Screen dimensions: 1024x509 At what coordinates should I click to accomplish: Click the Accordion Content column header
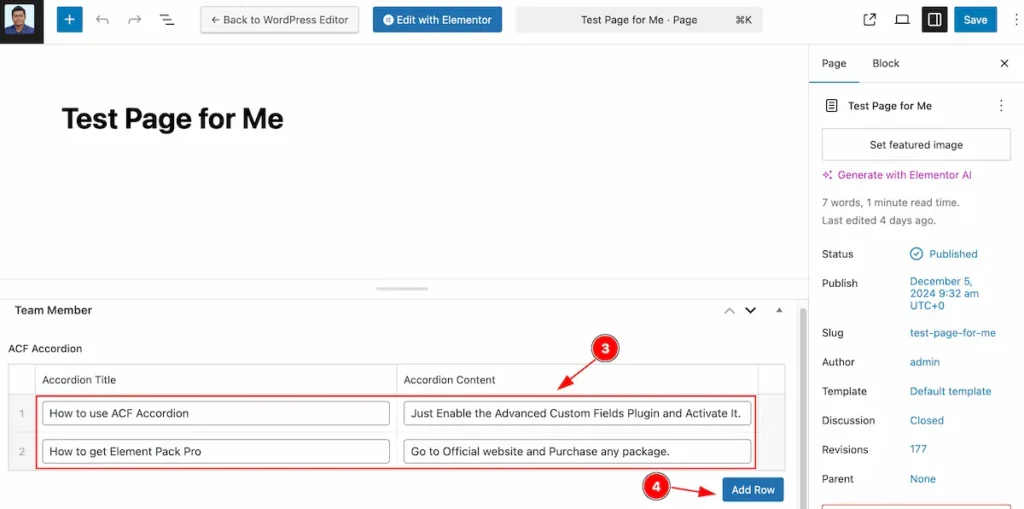449,380
